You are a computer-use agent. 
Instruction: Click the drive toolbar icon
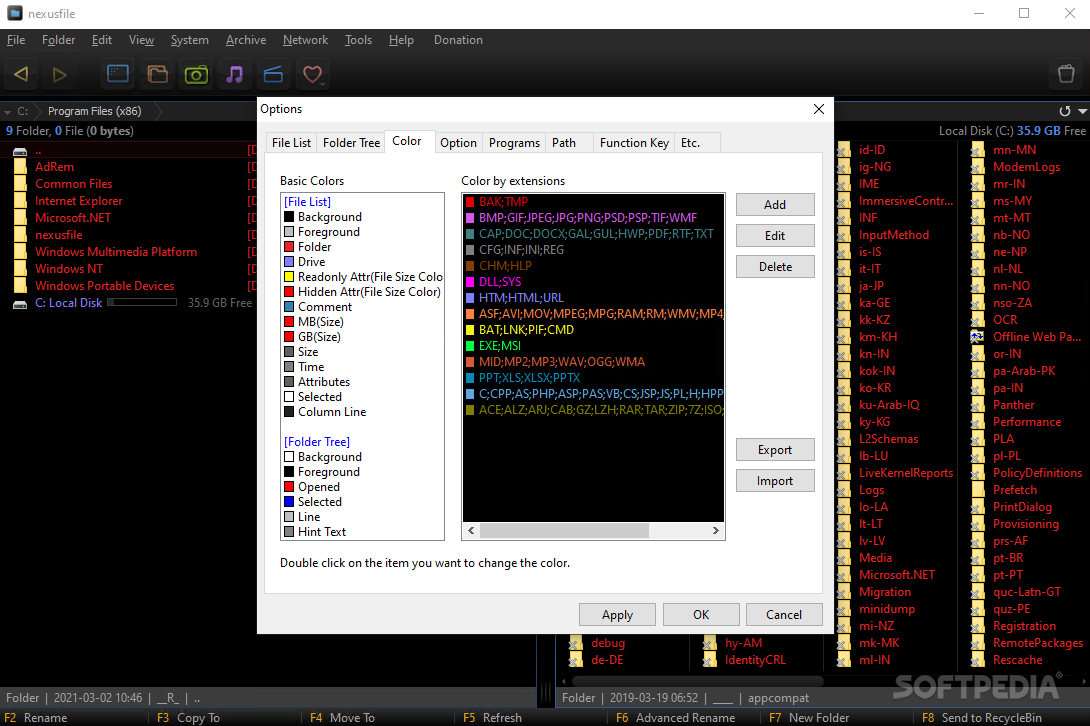click(x=273, y=74)
